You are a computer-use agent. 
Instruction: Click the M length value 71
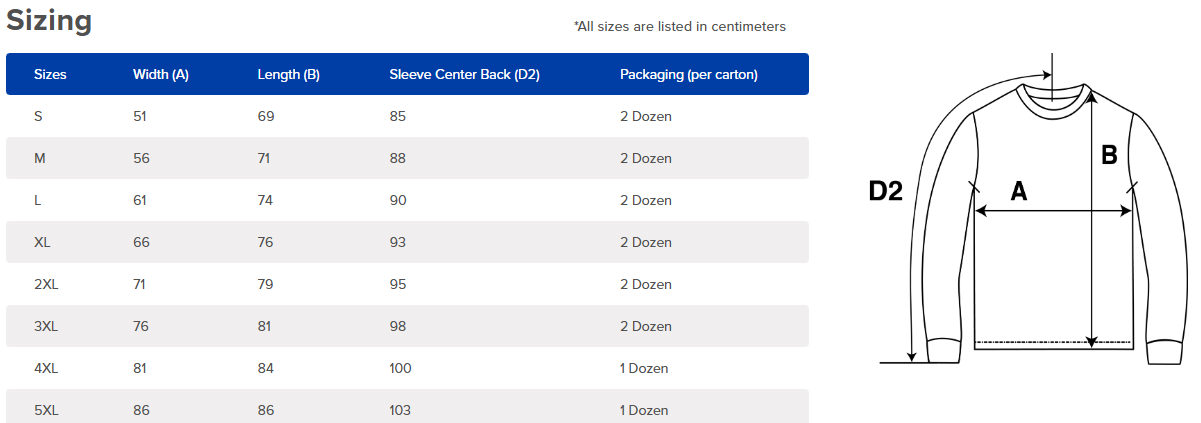[x=265, y=159]
